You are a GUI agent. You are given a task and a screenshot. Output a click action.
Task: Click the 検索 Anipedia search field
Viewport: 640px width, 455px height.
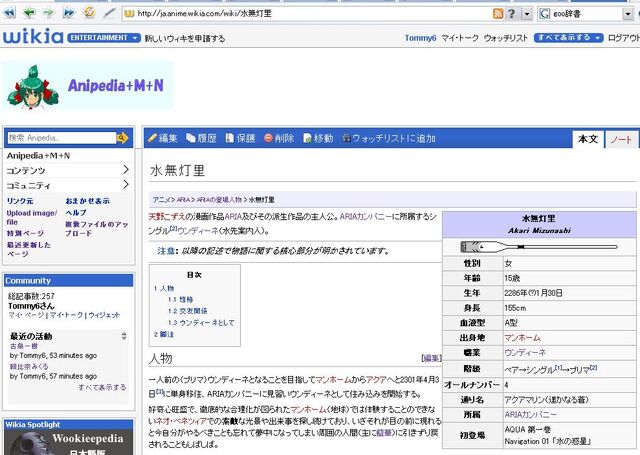tap(62, 138)
